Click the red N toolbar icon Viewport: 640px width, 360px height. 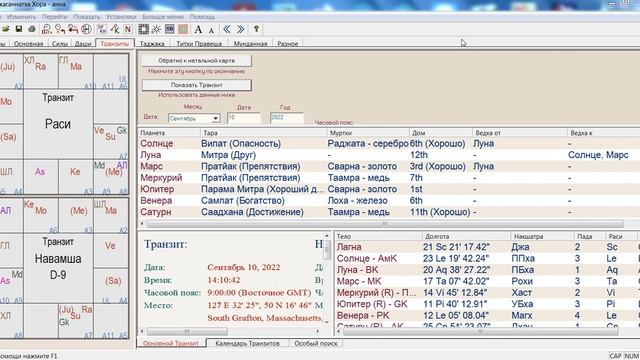coord(128,29)
